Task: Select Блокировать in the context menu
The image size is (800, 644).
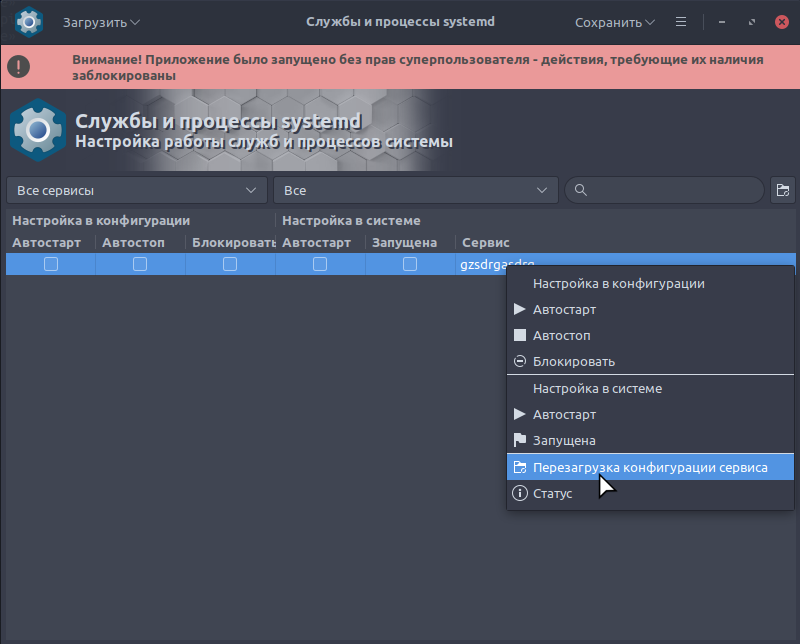Action: tap(651, 361)
